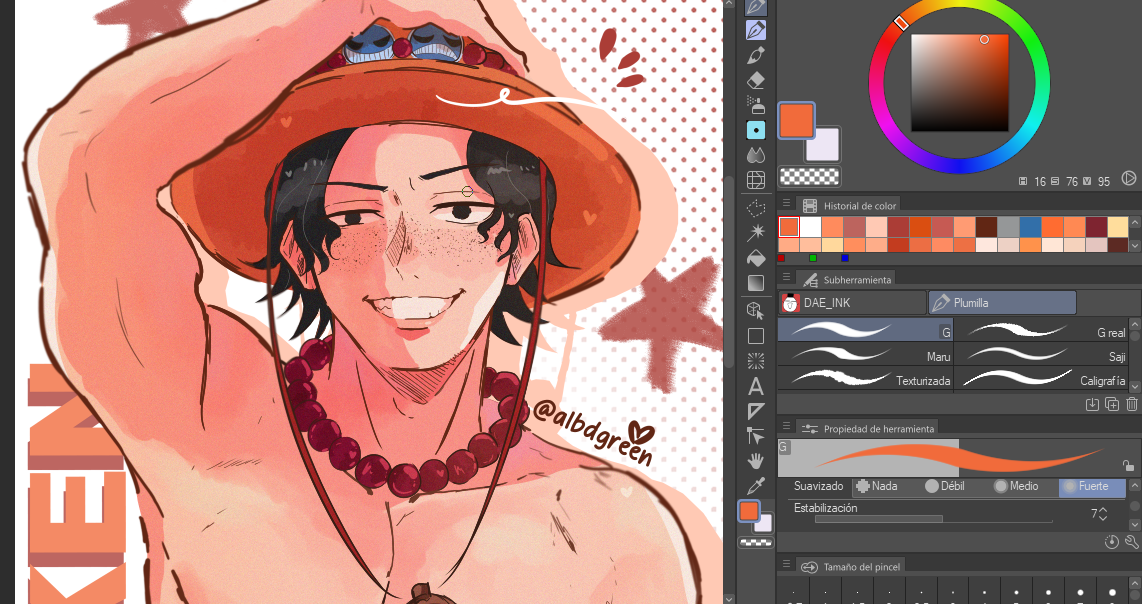Select the Ruler triangle tool

756,411
